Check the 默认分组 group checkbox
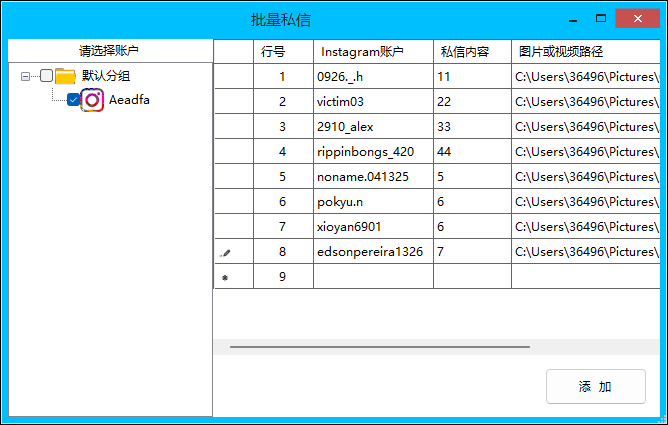This screenshot has width=668, height=425. (x=46, y=76)
